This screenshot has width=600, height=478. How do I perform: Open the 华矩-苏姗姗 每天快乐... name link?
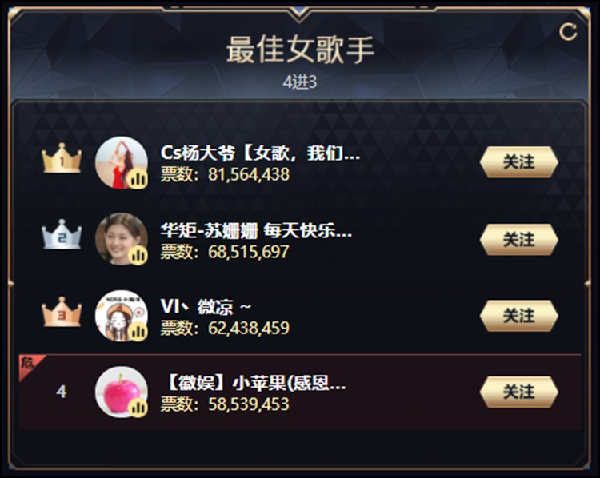(x=256, y=231)
